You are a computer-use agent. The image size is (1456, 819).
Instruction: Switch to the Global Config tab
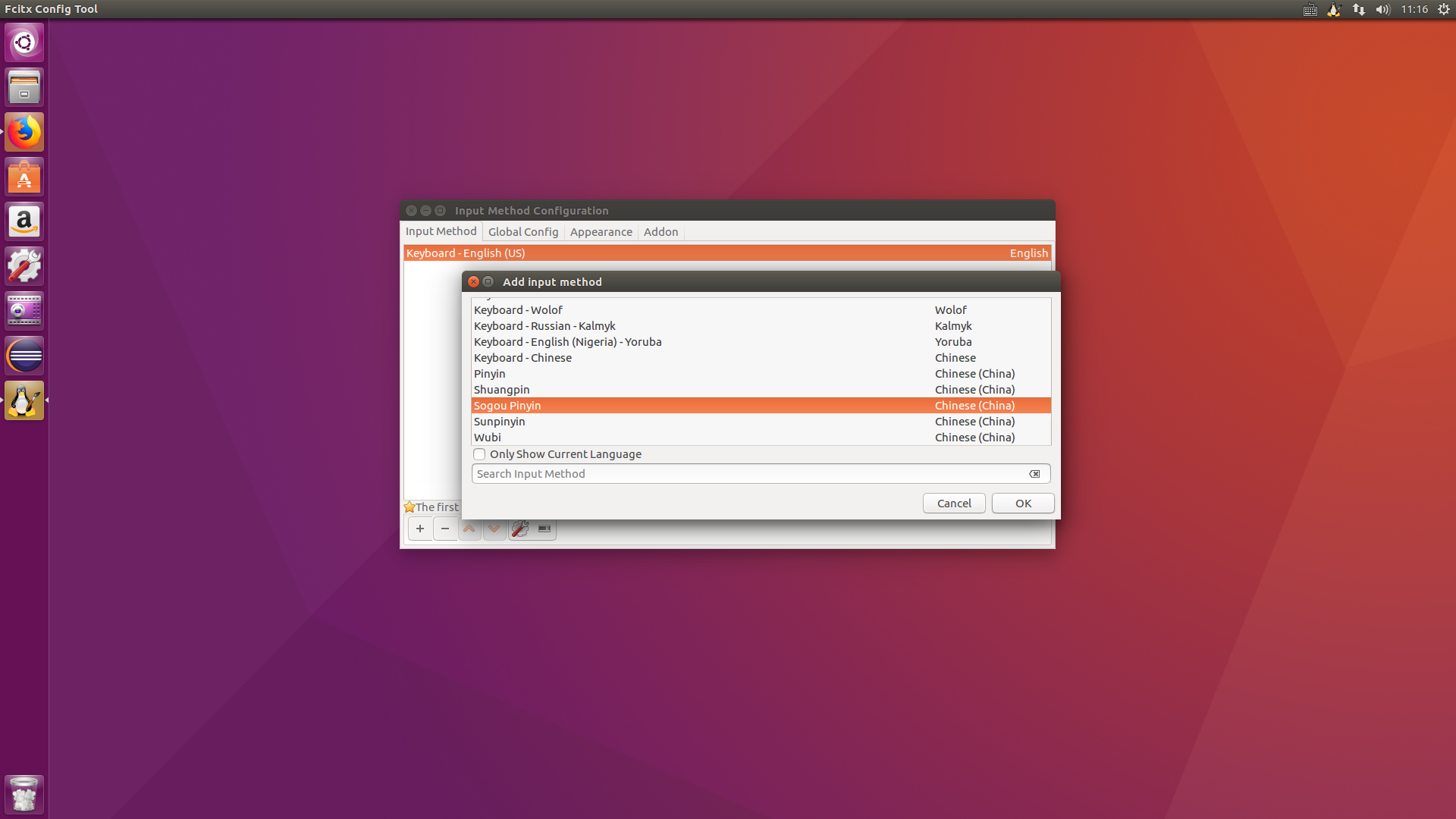click(x=522, y=231)
